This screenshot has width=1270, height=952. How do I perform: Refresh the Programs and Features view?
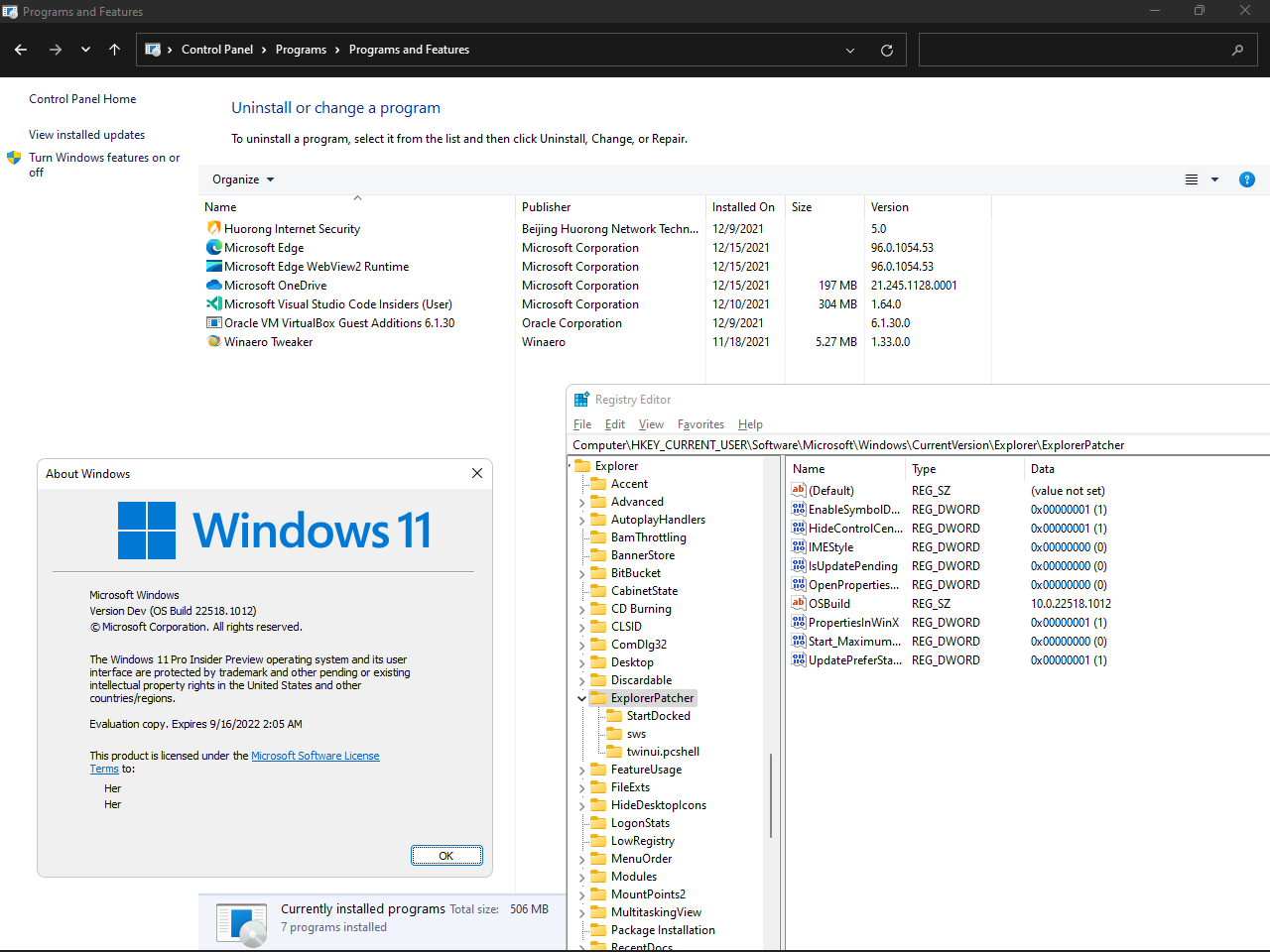pos(887,50)
